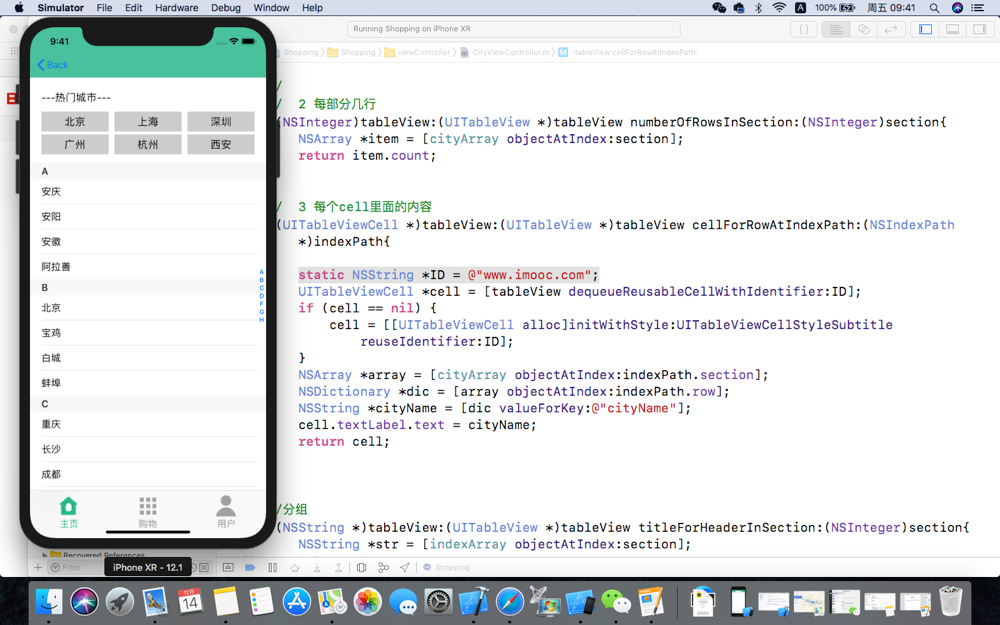
Task: Open the Shopping process in debug bar
Action: click(x=446, y=567)
